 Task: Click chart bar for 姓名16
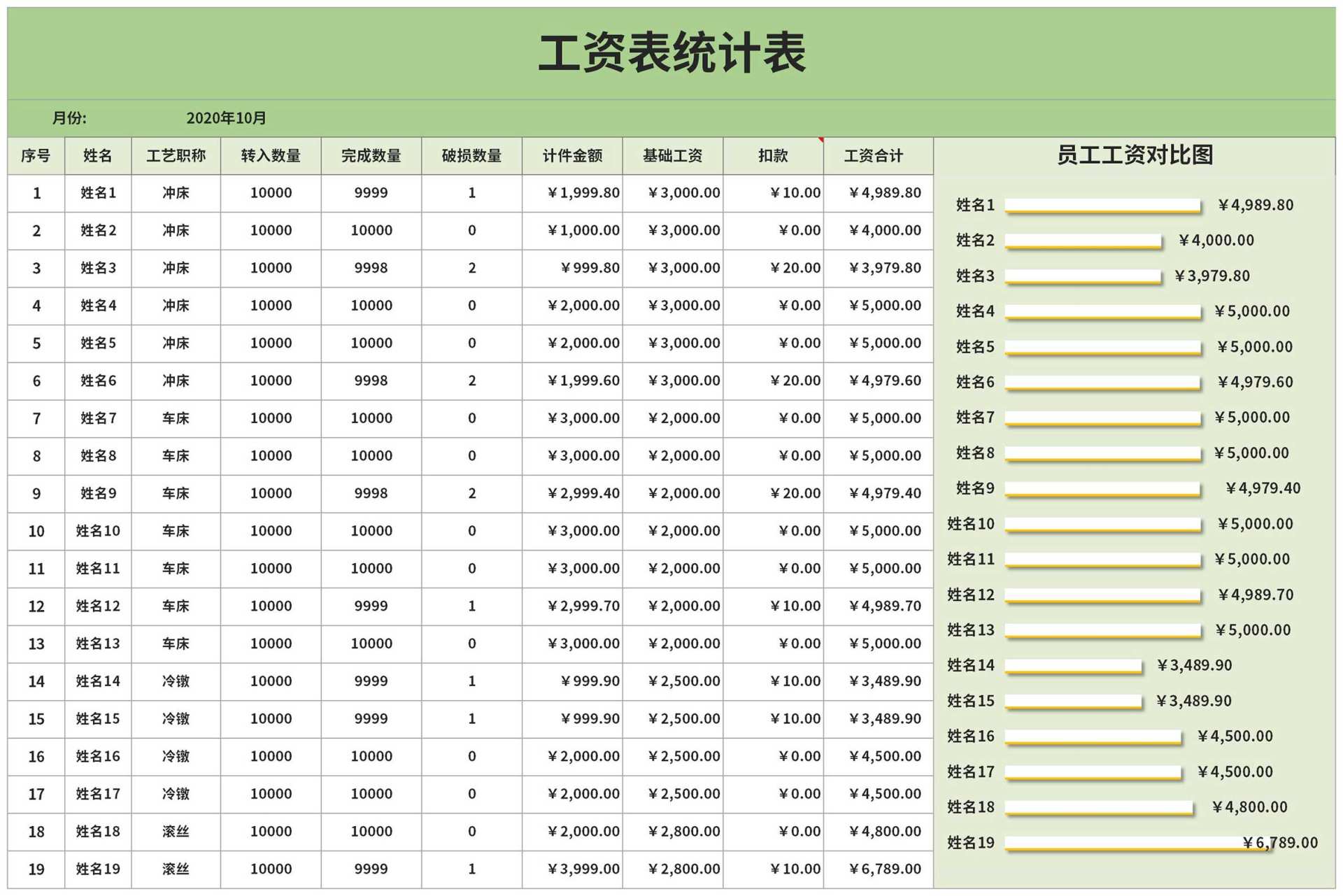(x=1093, y=737)
